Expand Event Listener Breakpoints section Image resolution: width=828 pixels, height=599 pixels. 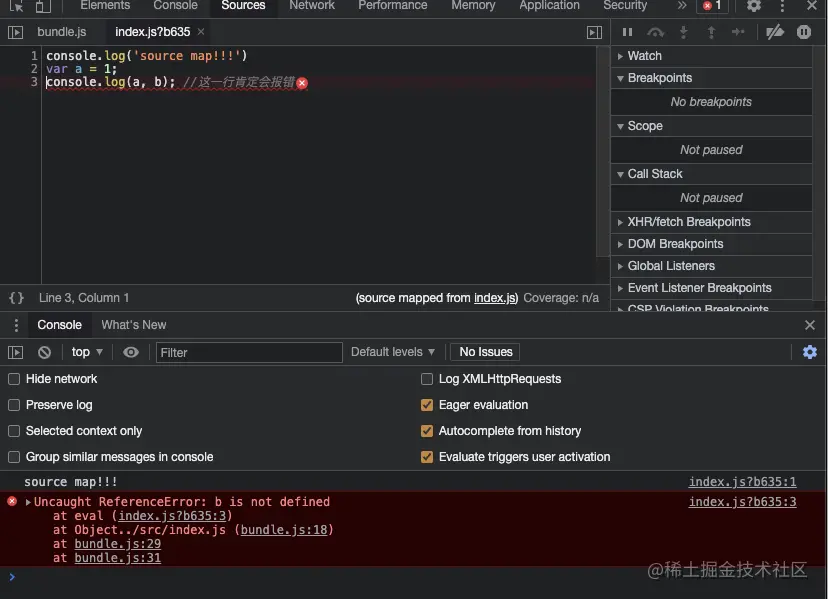tap(711, 288)
